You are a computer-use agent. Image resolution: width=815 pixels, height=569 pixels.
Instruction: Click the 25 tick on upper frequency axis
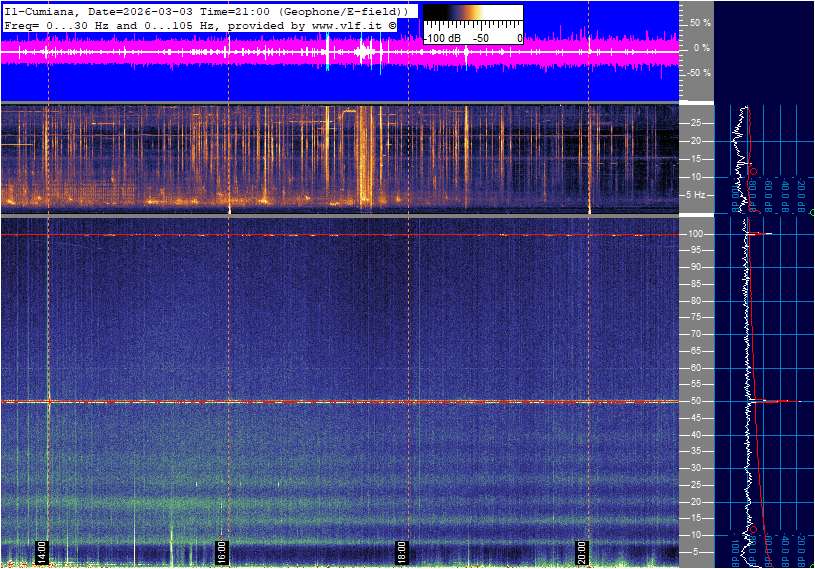click(696, 123)
